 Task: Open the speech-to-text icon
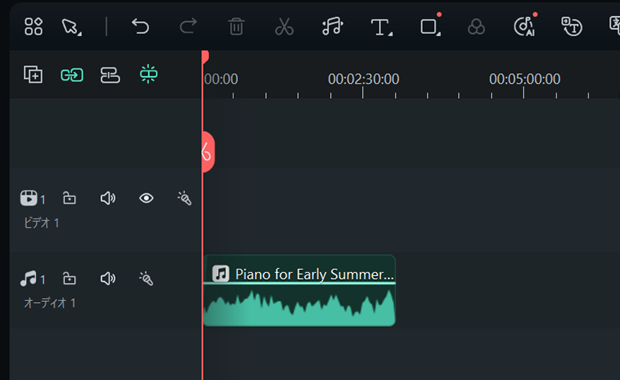(572, 26)
